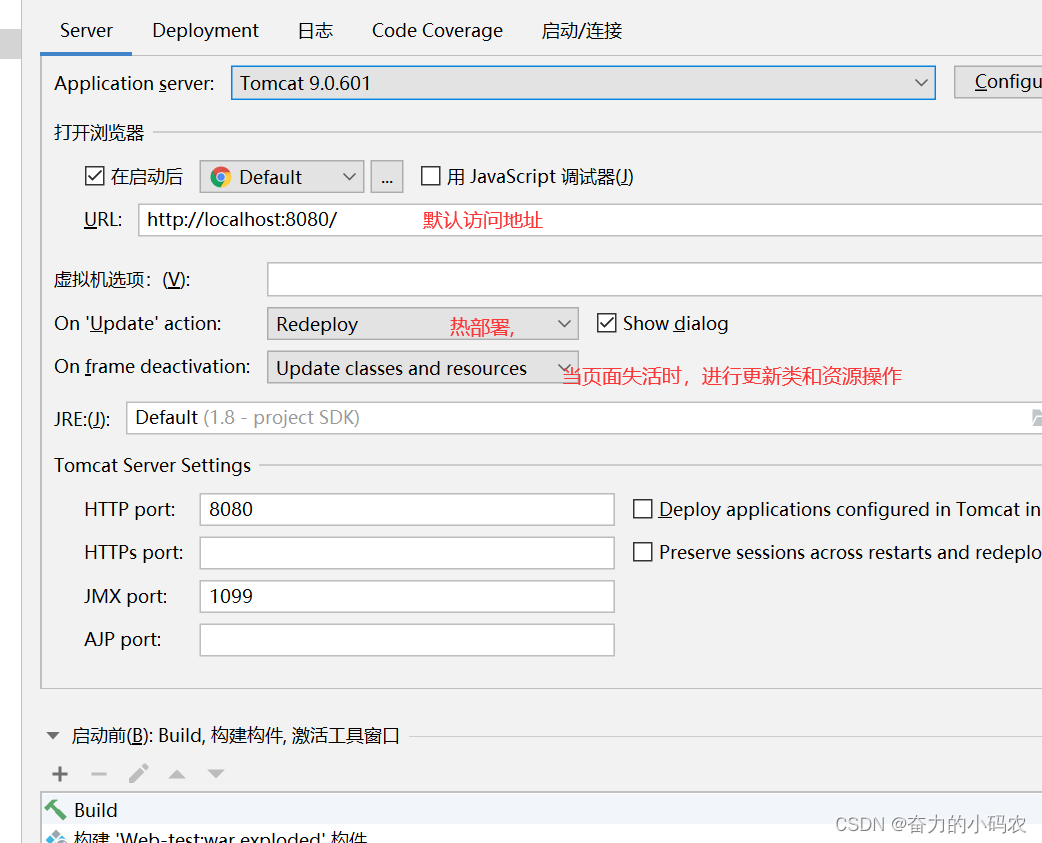
Task: Open the 启动/连接 tab
Action: click(x=581, y=31)
